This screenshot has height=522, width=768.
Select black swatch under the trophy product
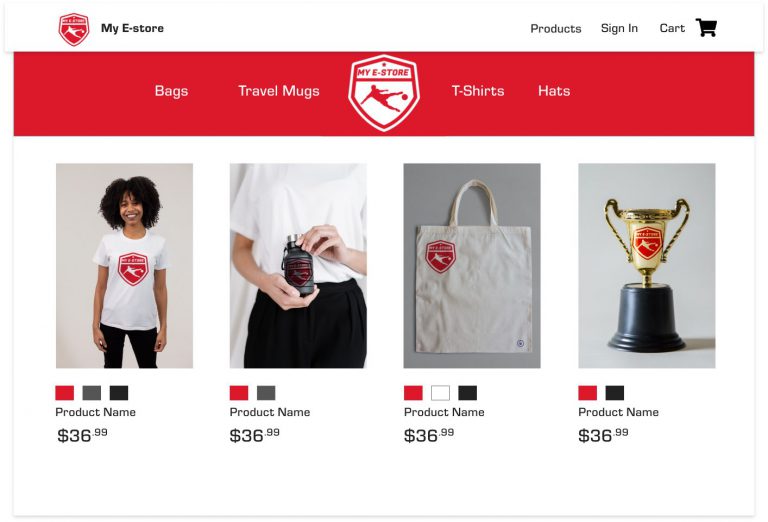click(615, 393)
